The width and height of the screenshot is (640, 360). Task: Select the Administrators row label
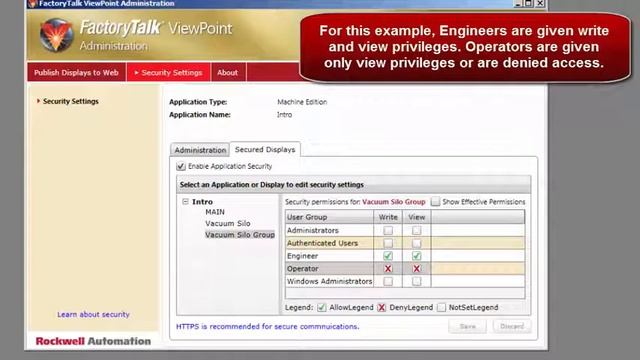click(313, 231)
